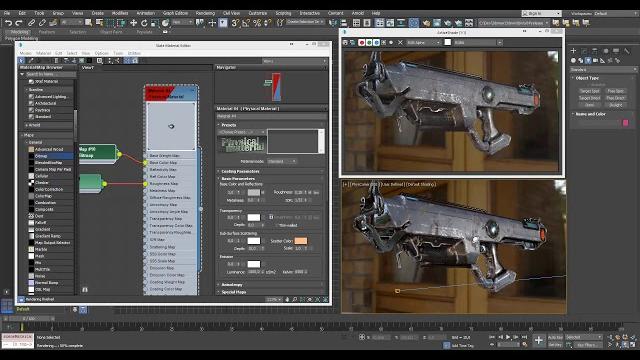The height and width of the screenshot is (360, 640).
Task: Expand the Coating Parameters rollout
Action: click(240, 171)
